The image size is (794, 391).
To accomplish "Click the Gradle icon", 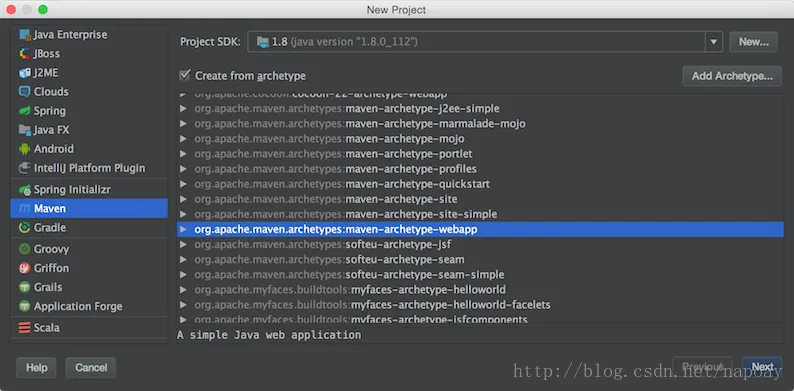I will pos(25,228).
